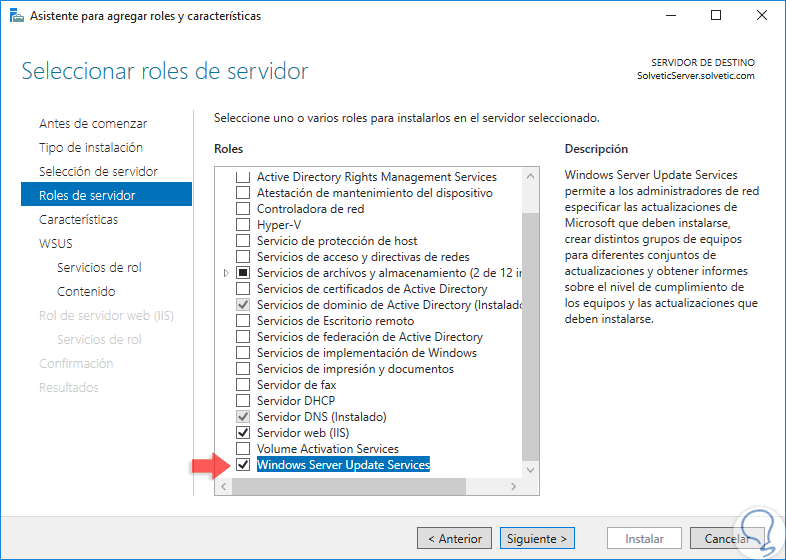Screen dimensions: 786x560
Task: Uncheck the Servidor web (IIS) checkbox
Action: click(x=243, y=433)
